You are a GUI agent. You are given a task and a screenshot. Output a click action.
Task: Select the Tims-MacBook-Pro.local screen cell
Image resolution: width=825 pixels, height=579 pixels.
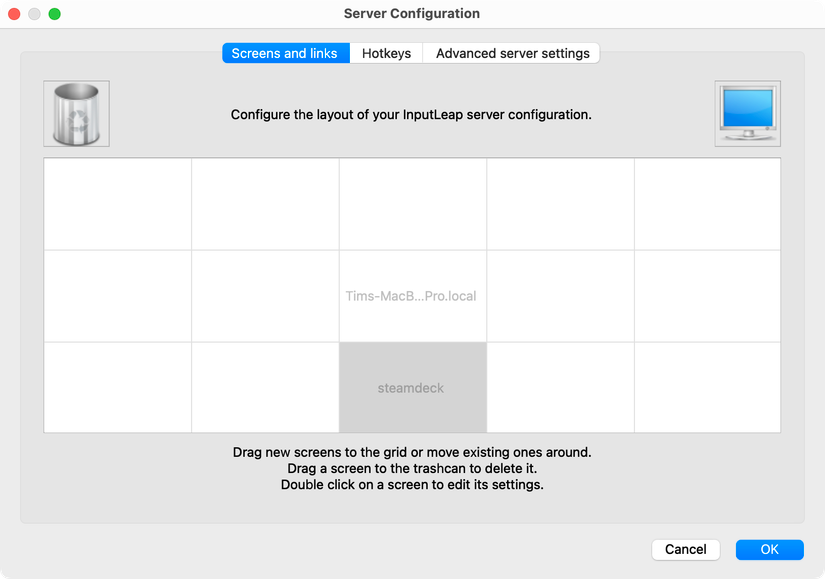click(412, 296)
